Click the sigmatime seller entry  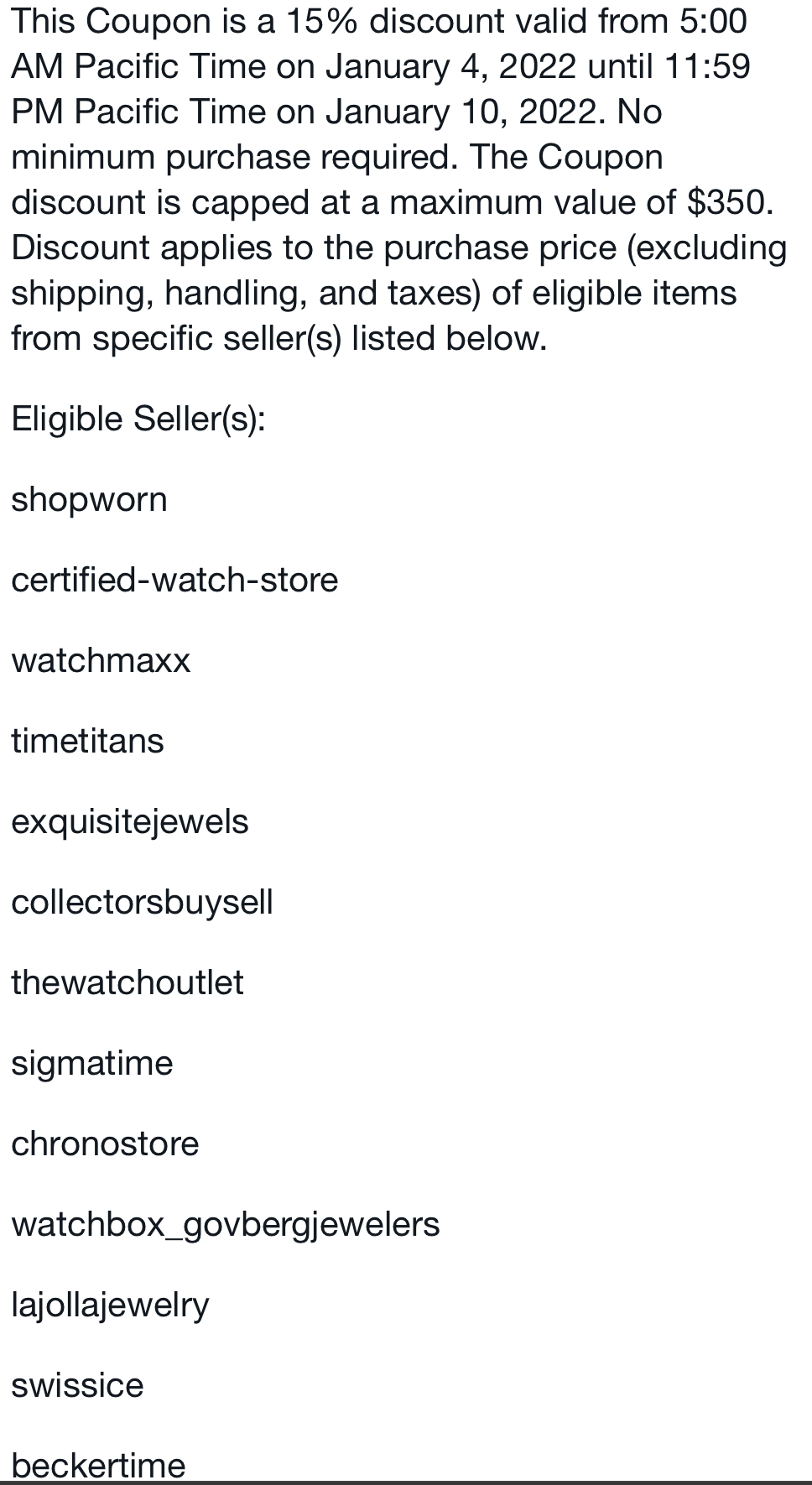92,1064
